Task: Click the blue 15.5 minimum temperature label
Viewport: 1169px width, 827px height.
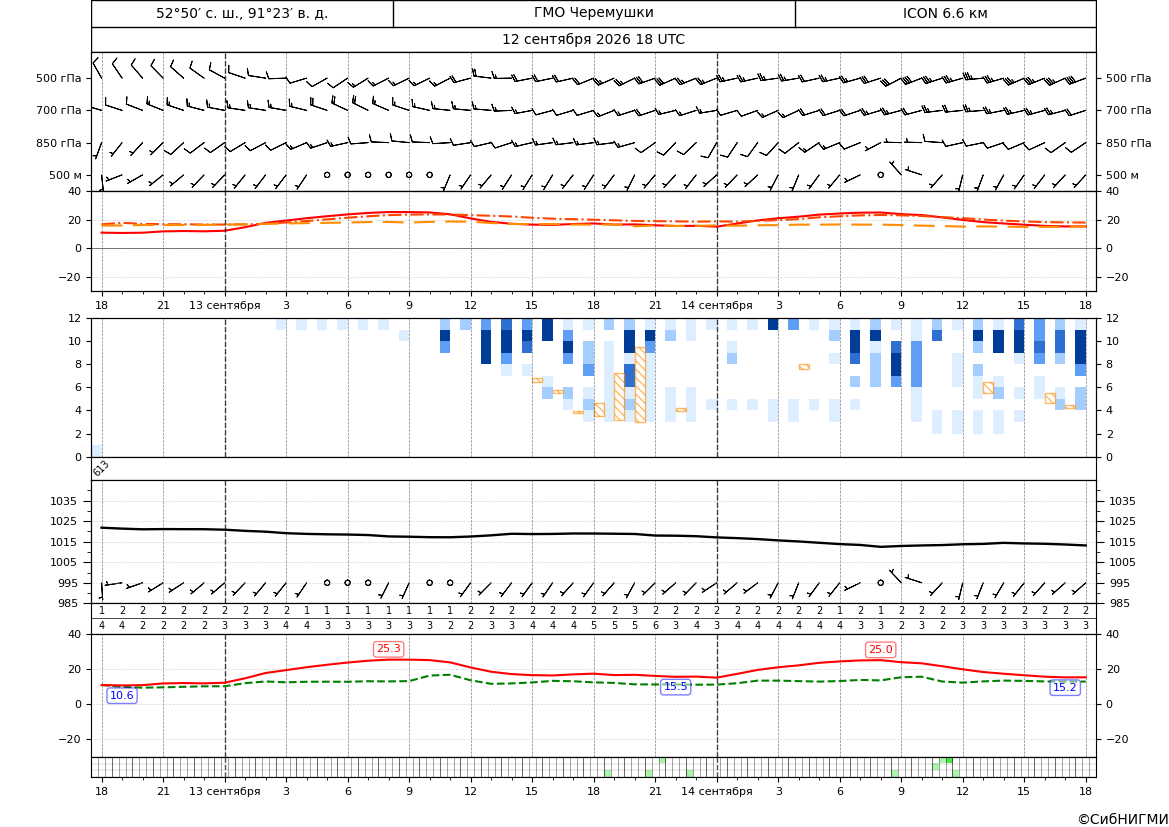Action: [x=675, y=686]
